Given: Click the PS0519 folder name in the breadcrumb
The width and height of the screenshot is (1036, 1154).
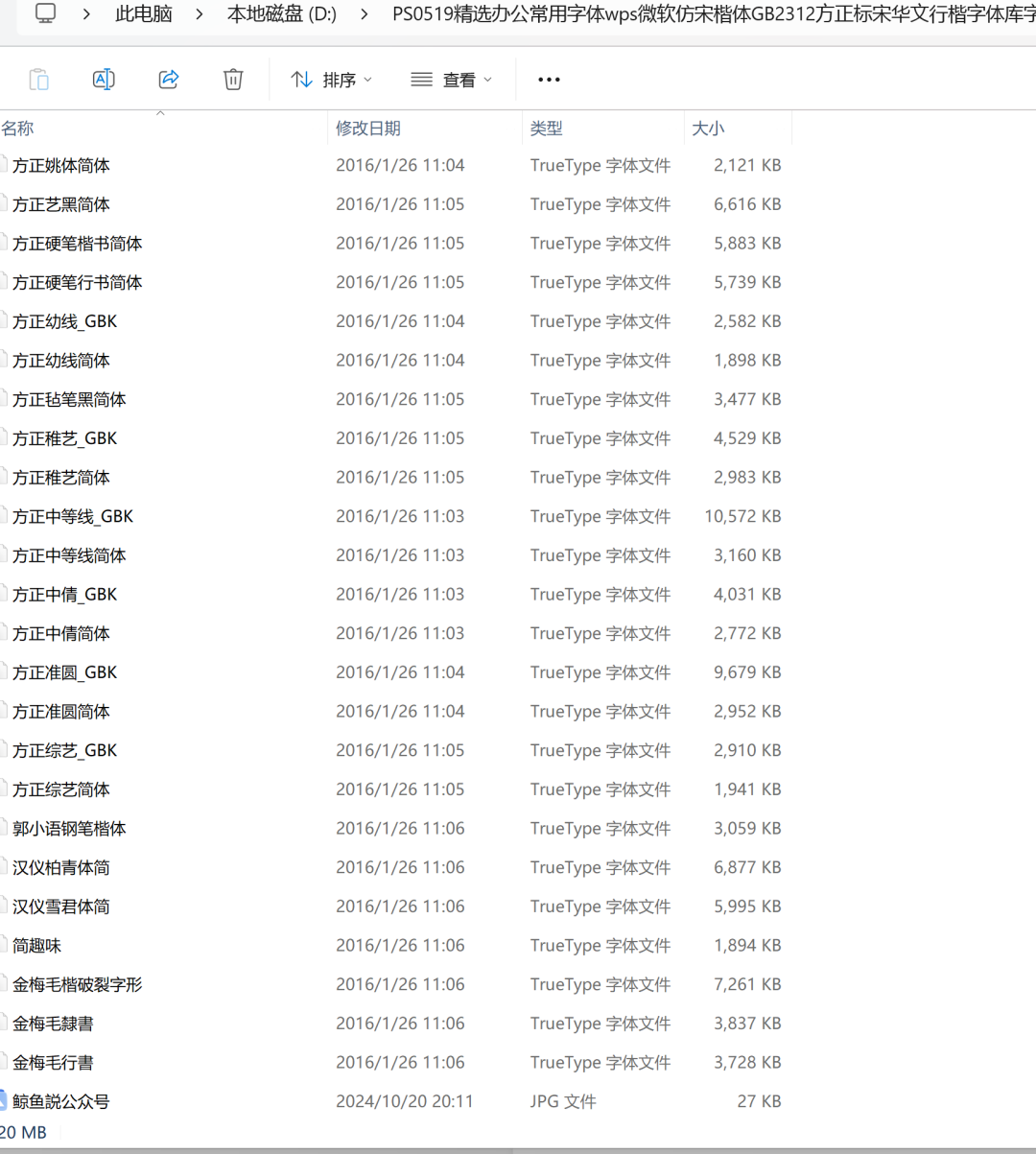Looking at the screenshot, I should pos(714,14).
